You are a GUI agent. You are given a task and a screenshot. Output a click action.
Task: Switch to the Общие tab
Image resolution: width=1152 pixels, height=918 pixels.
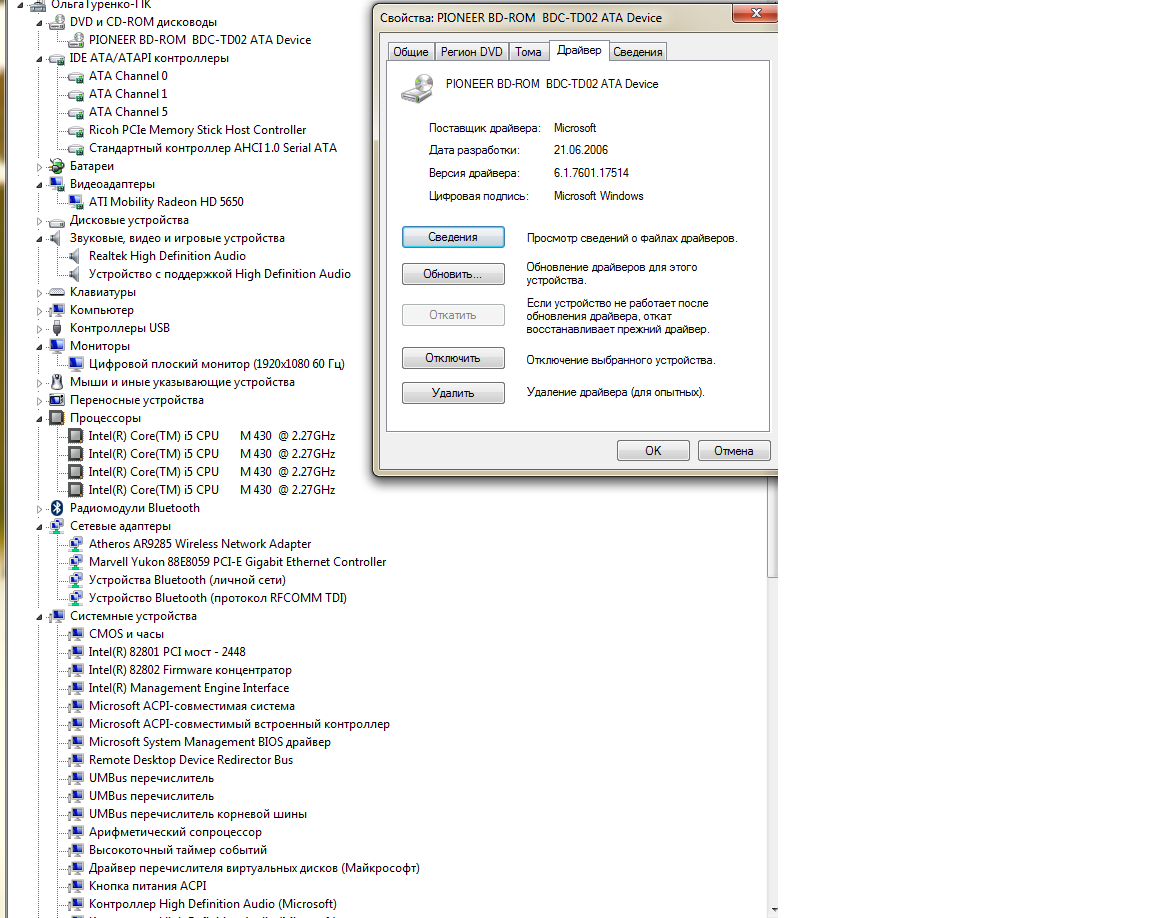[x=411, y=51]
